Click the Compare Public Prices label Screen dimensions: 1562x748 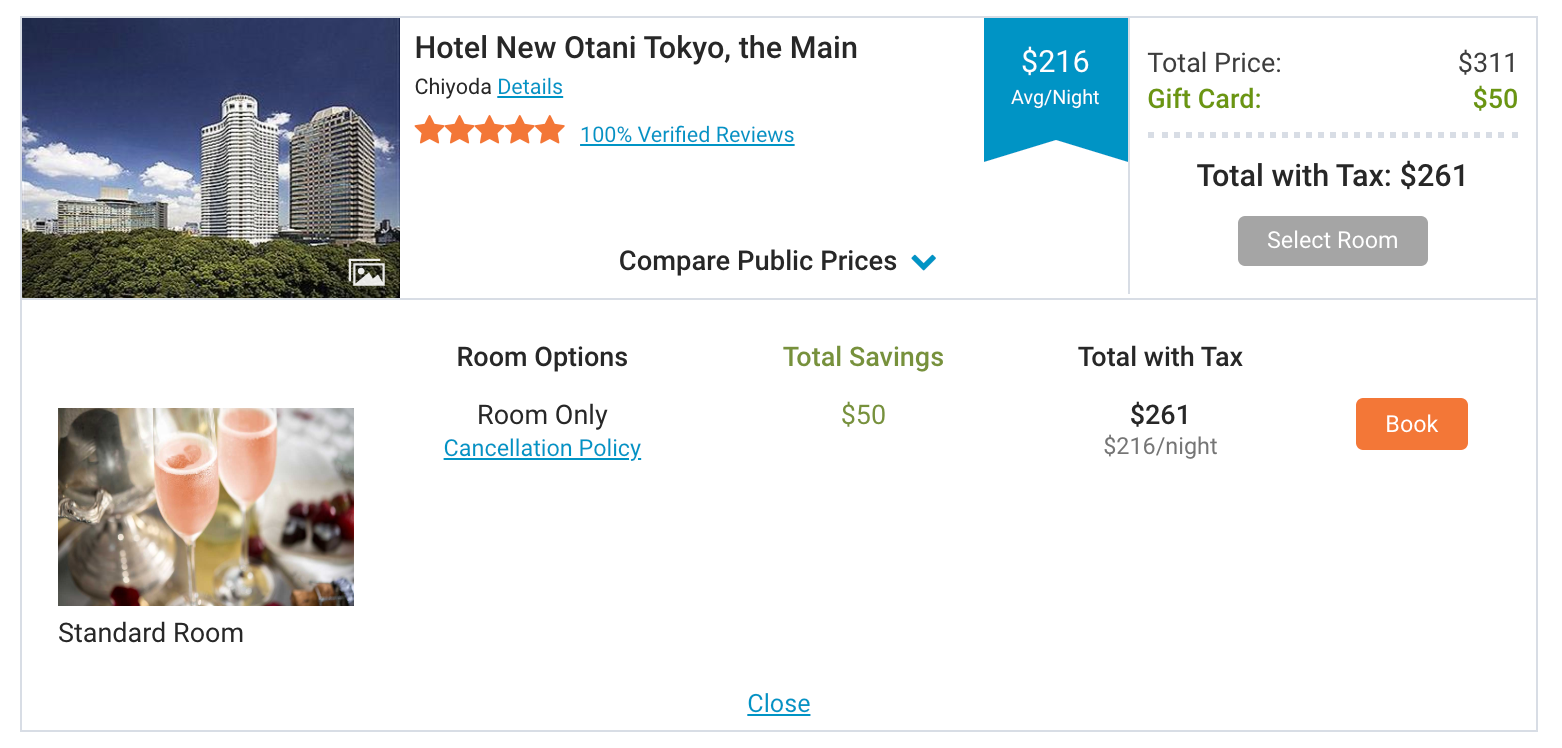(757, 261)
